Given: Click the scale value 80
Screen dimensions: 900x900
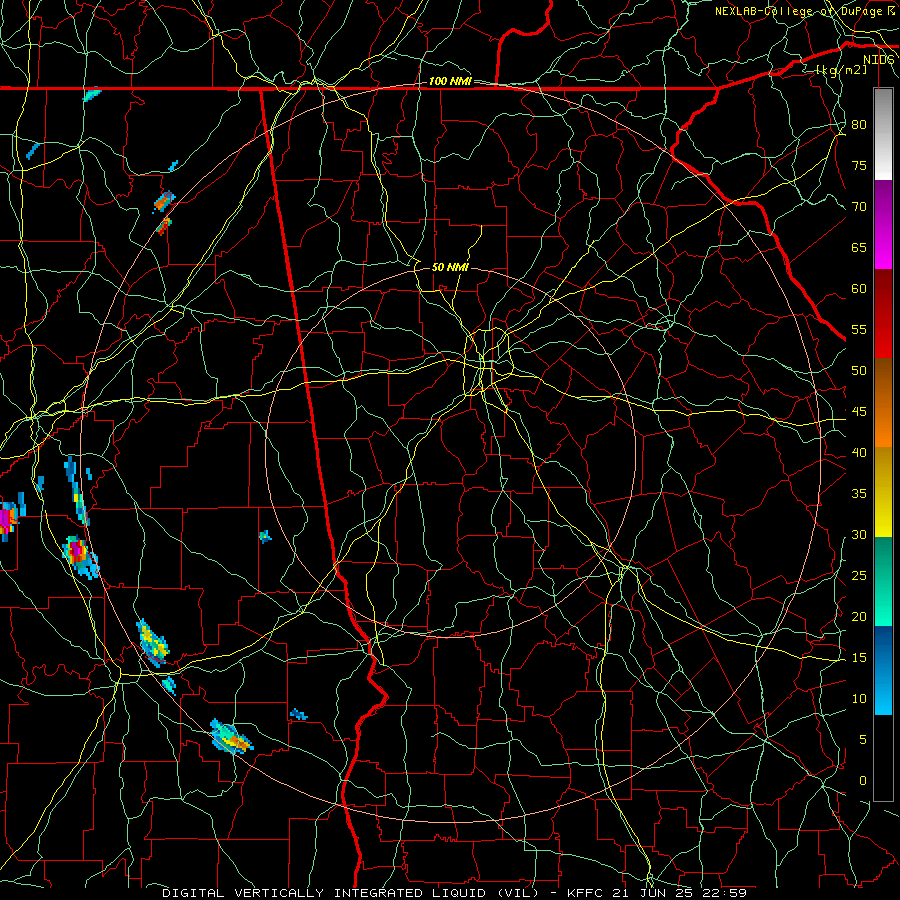Looking at the screenshot, I should point(859,125).
